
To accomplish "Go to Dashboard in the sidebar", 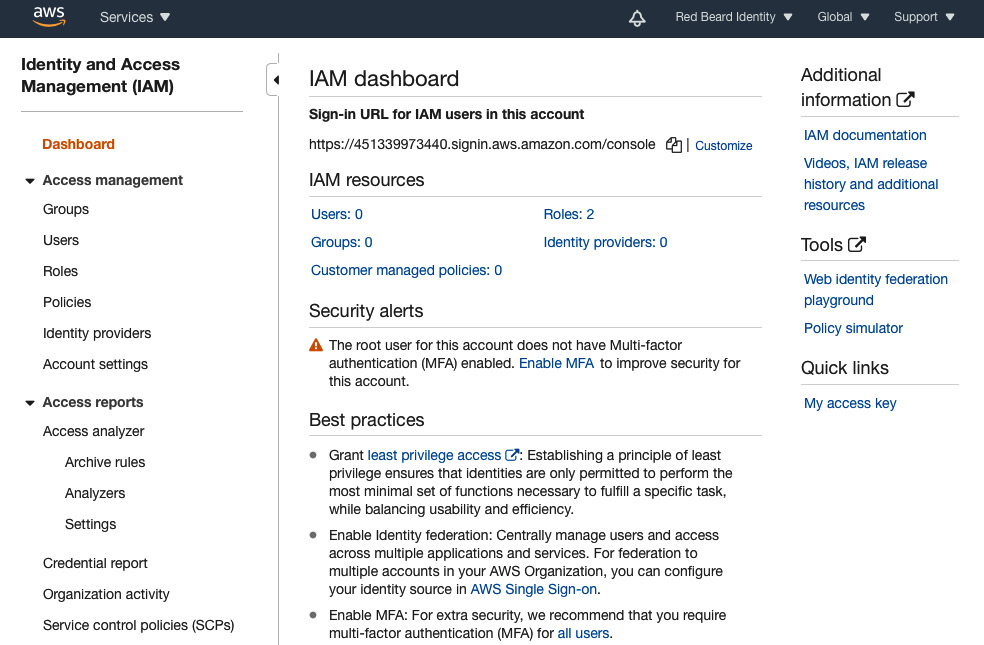I will tap(78, 144).
